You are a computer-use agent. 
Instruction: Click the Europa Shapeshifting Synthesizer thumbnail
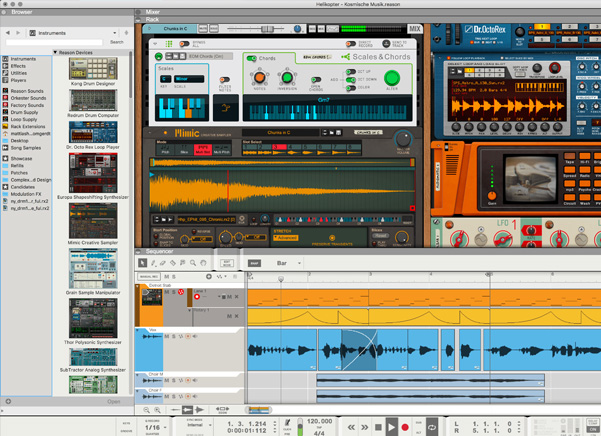(x=93, y=173)
